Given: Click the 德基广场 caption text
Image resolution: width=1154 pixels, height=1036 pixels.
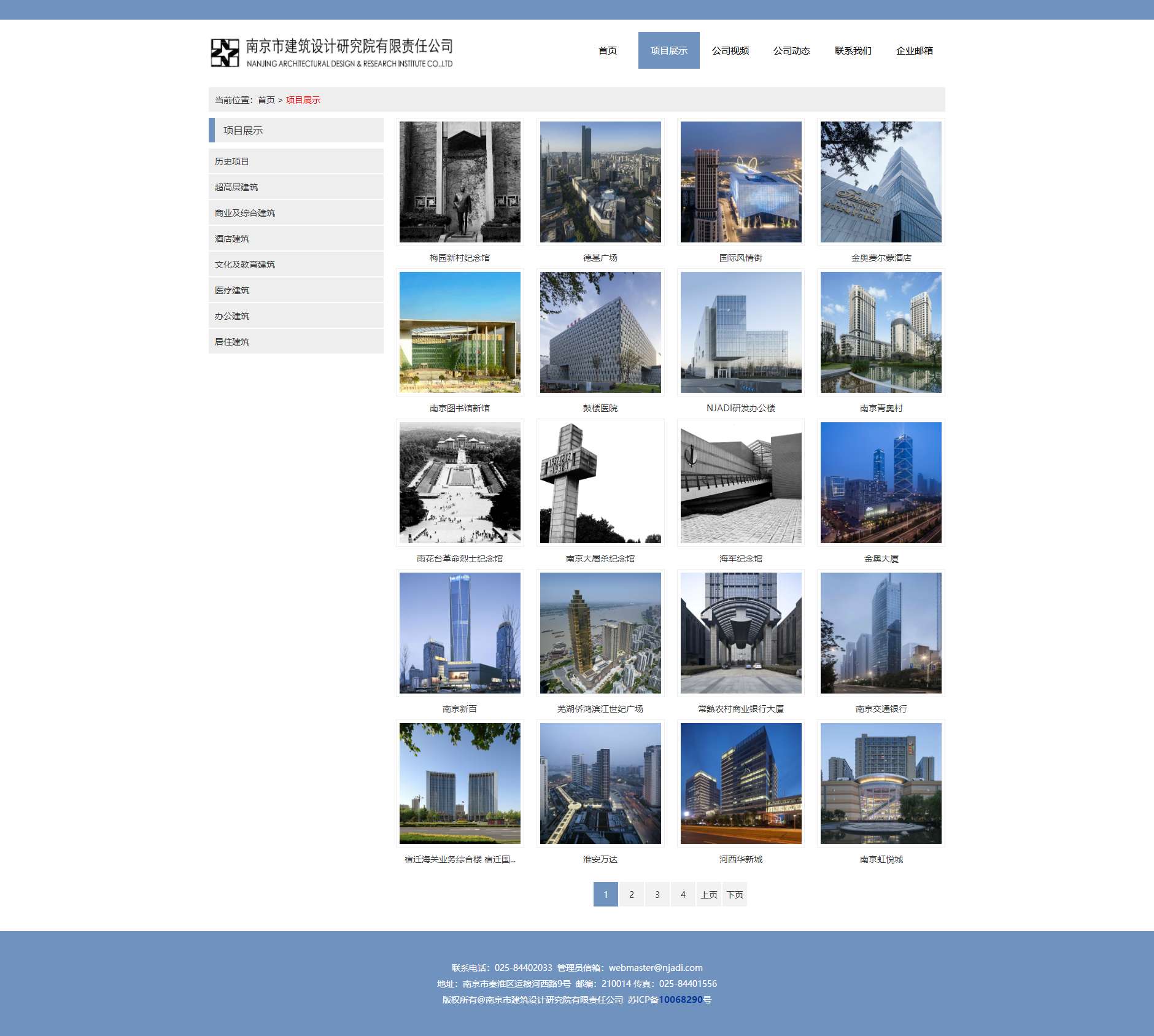Looking at the screenshot, I should [600, 258].
